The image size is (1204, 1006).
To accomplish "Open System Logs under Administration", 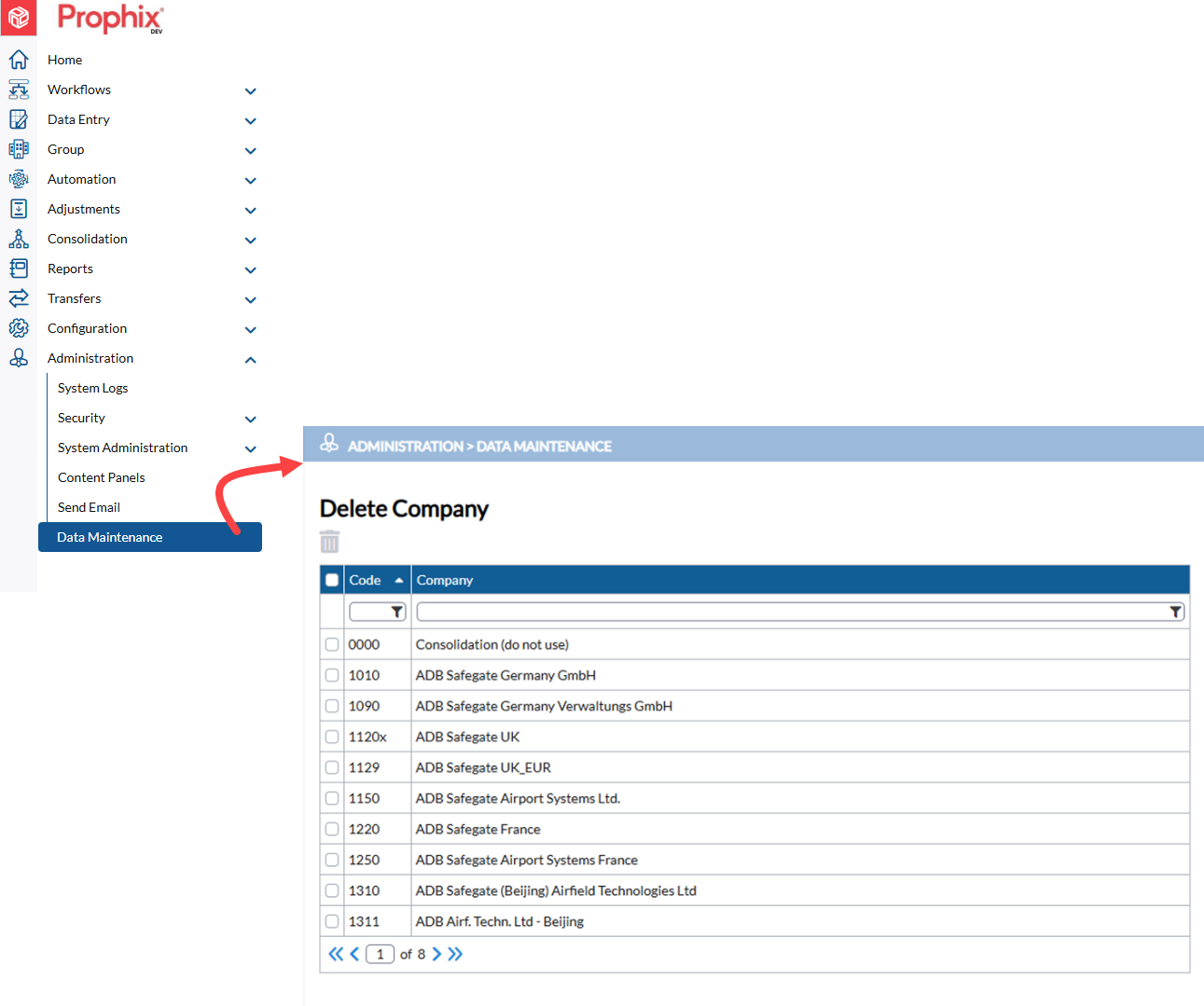I will click(x=93, y=388).
